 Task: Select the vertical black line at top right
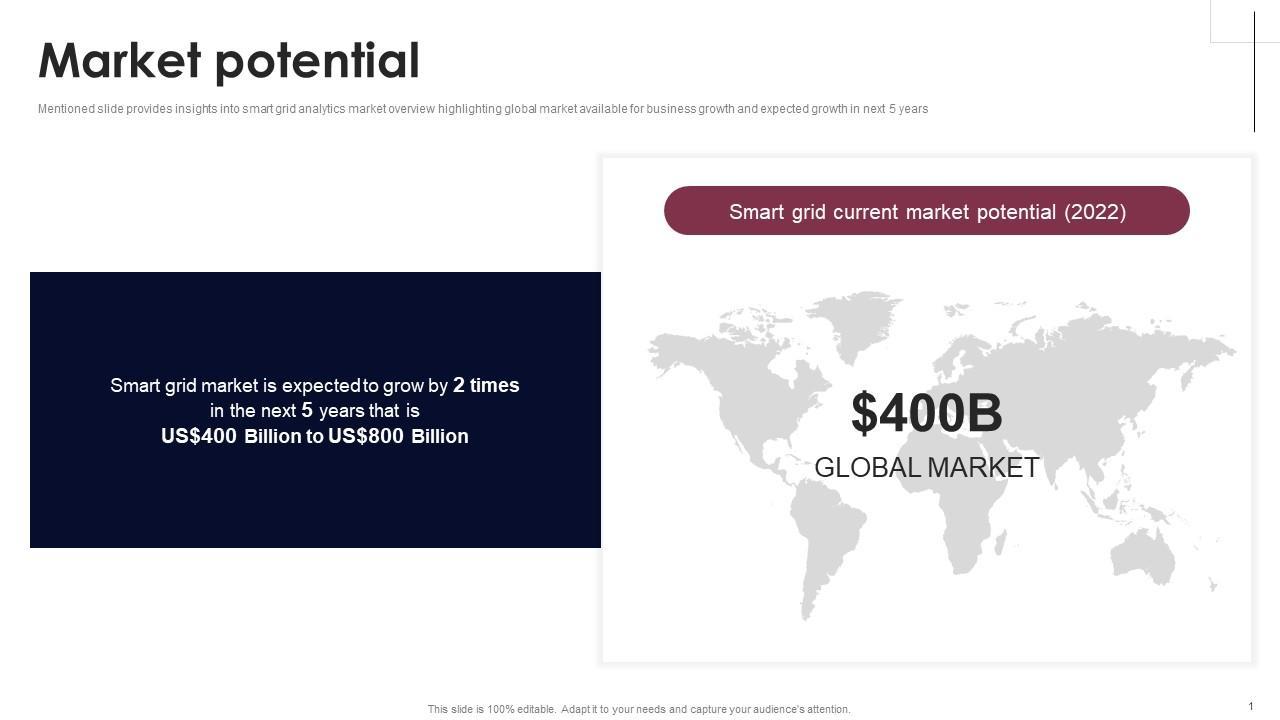[x=1254, y=72]
